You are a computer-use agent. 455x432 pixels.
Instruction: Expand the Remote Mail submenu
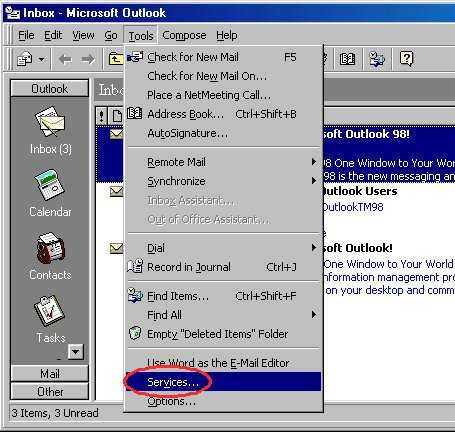[223, 162]
